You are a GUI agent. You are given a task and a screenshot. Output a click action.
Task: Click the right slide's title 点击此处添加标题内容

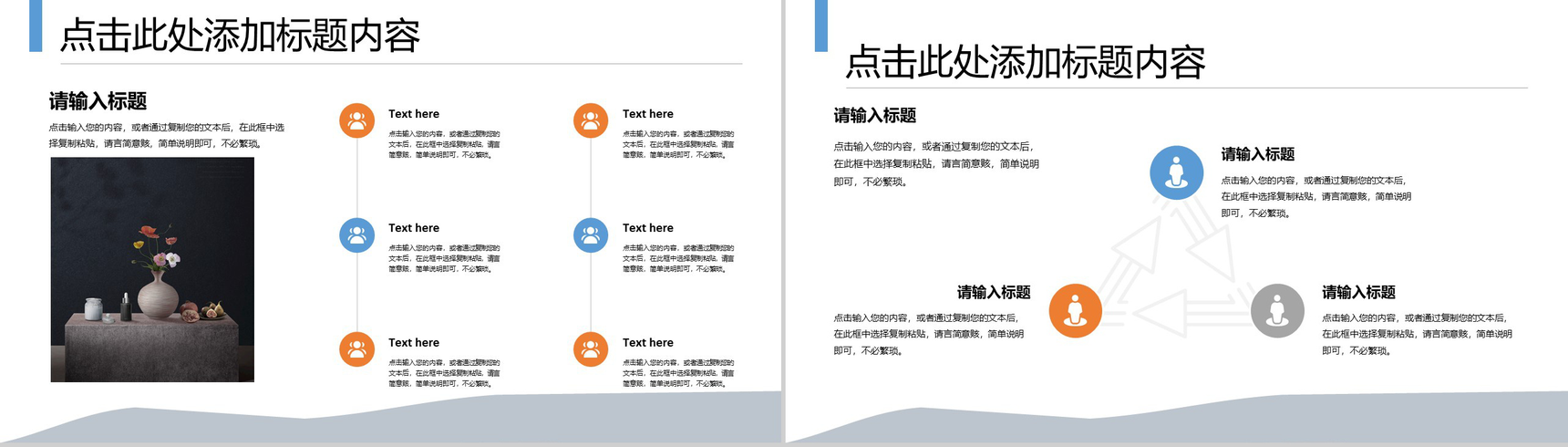tap(1026, 62)
